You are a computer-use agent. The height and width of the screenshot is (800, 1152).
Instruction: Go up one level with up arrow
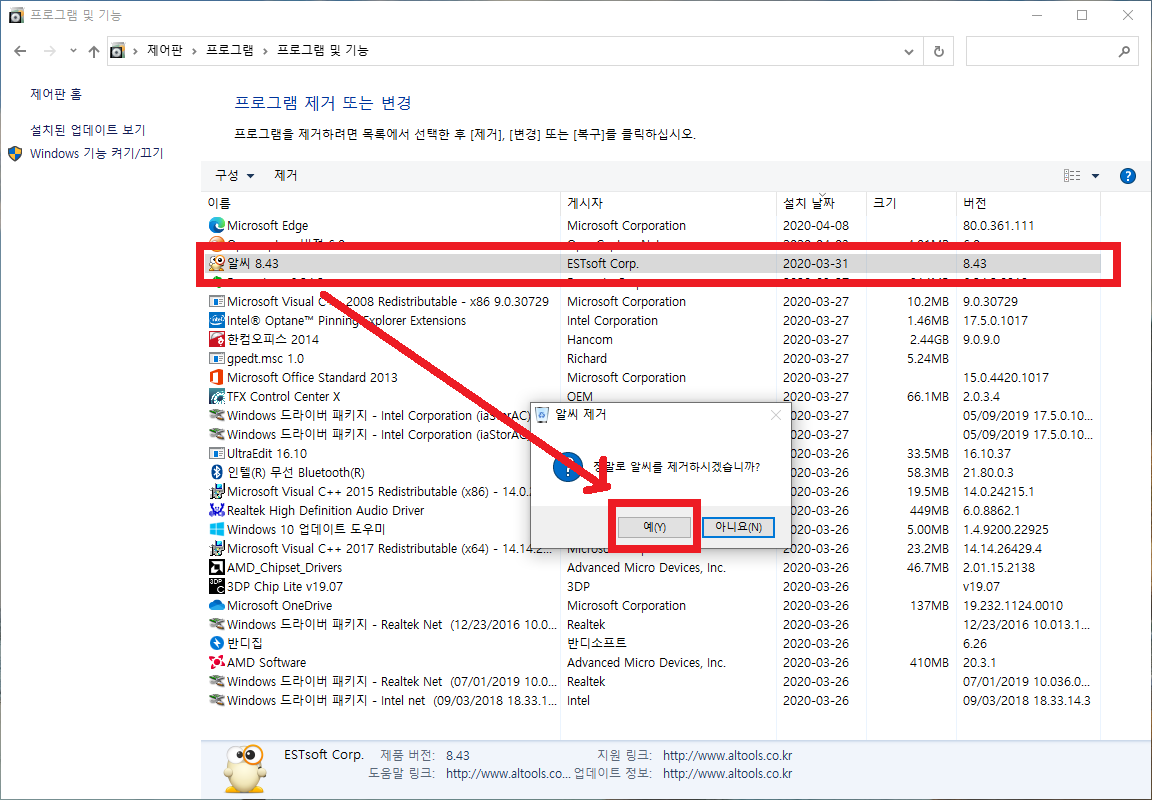[93, 51]
